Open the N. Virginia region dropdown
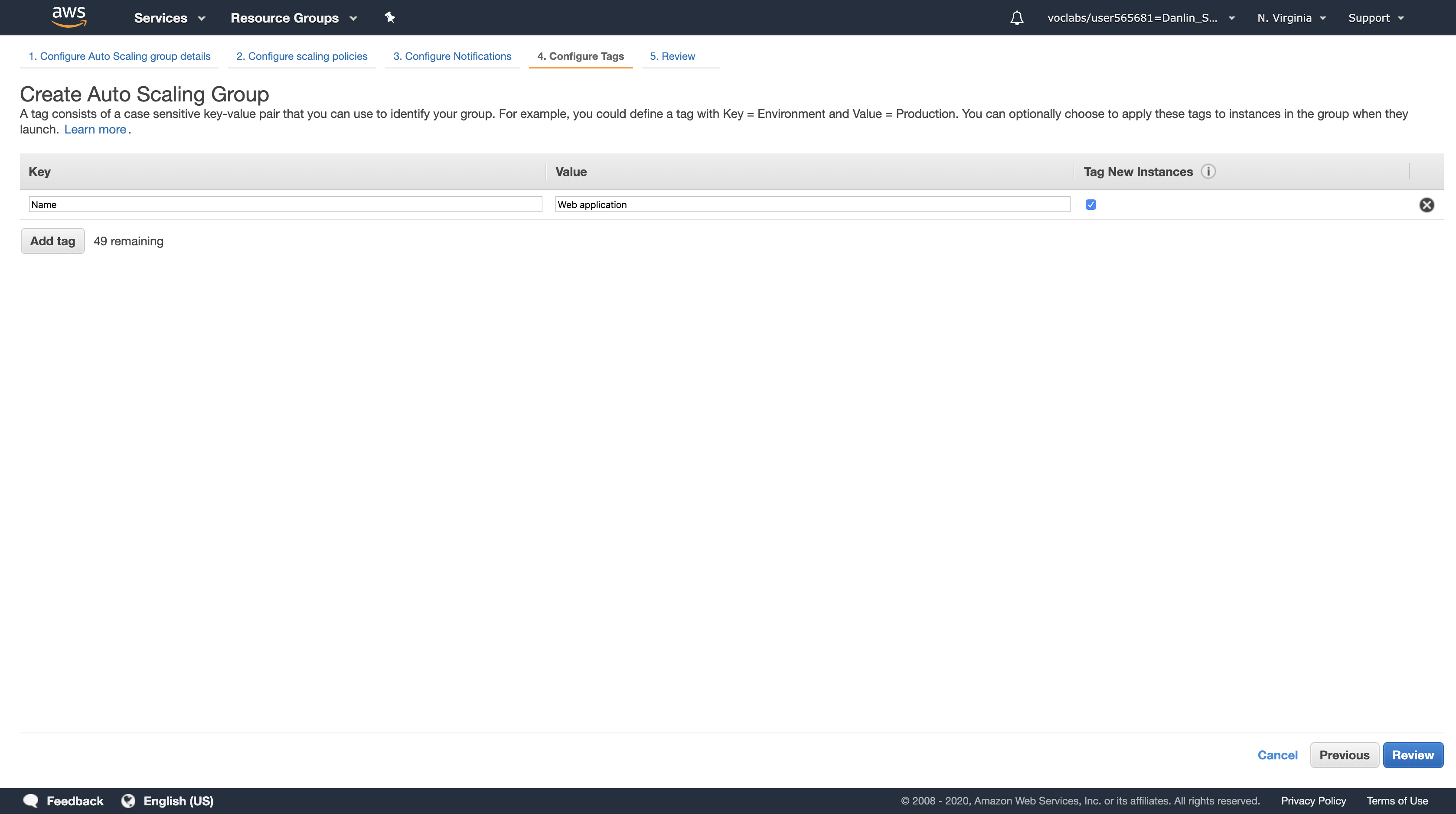Screen dimensions: 1456x814 [x=1291, y=18]
